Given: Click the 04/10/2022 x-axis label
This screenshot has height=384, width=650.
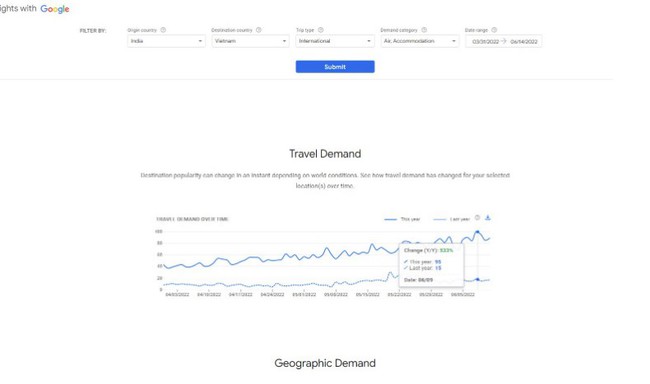Looking at the screenshot, I should [209, 294].
